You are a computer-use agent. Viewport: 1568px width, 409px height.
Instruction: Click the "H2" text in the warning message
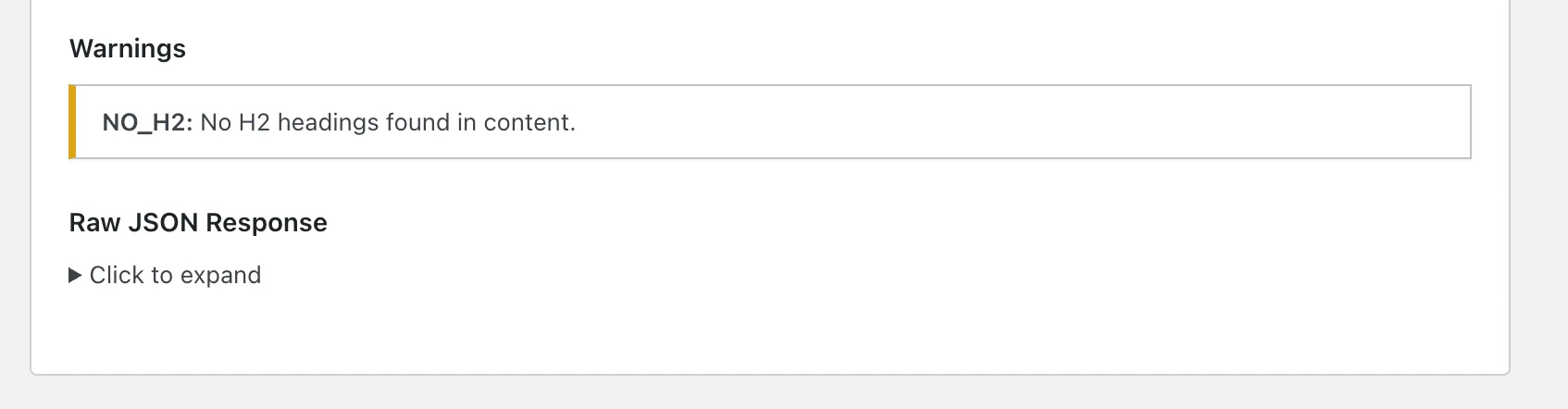(254, 123)
